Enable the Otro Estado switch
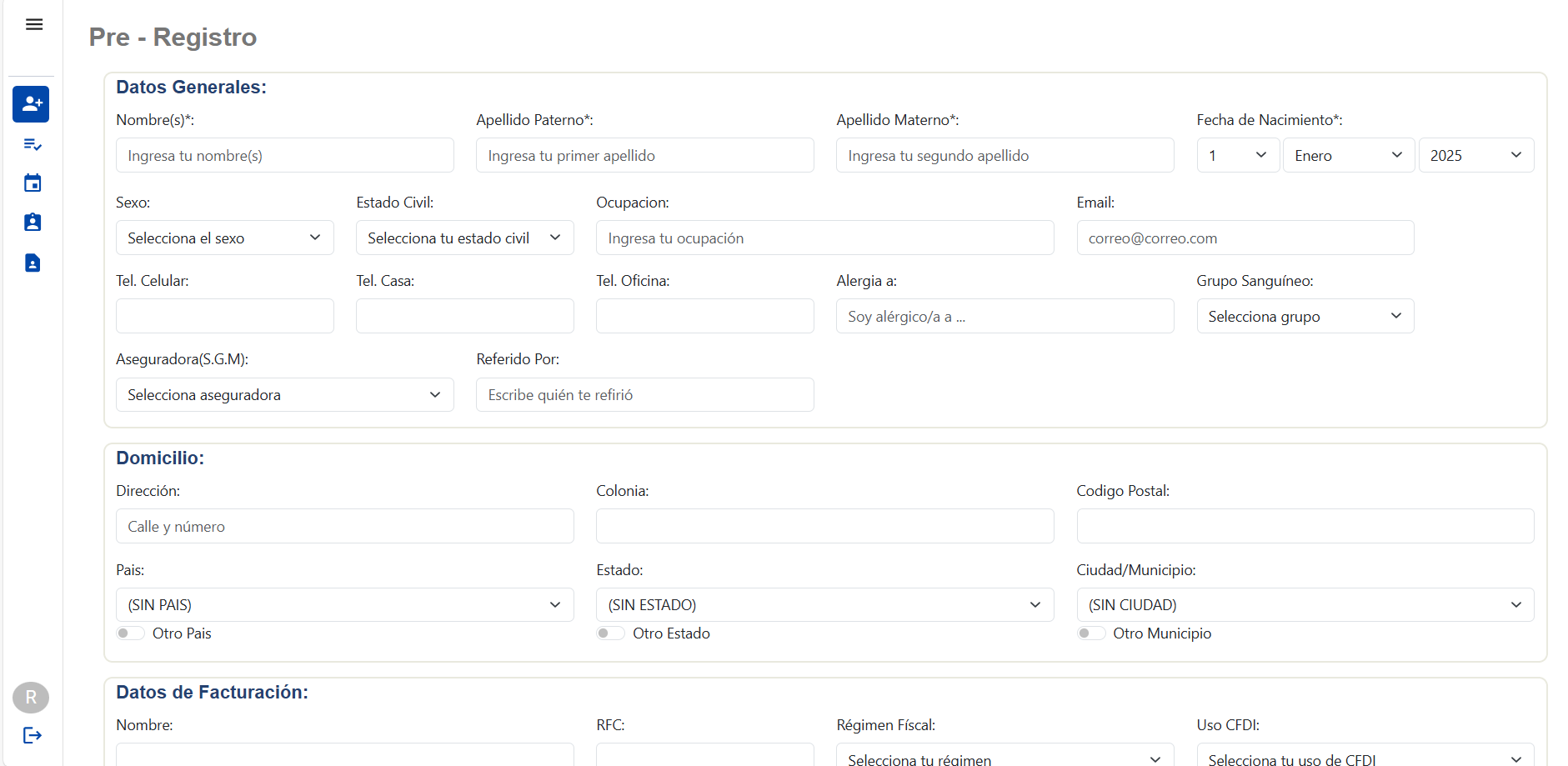This screenshot has height=766, width=1568. coord(610,633)
